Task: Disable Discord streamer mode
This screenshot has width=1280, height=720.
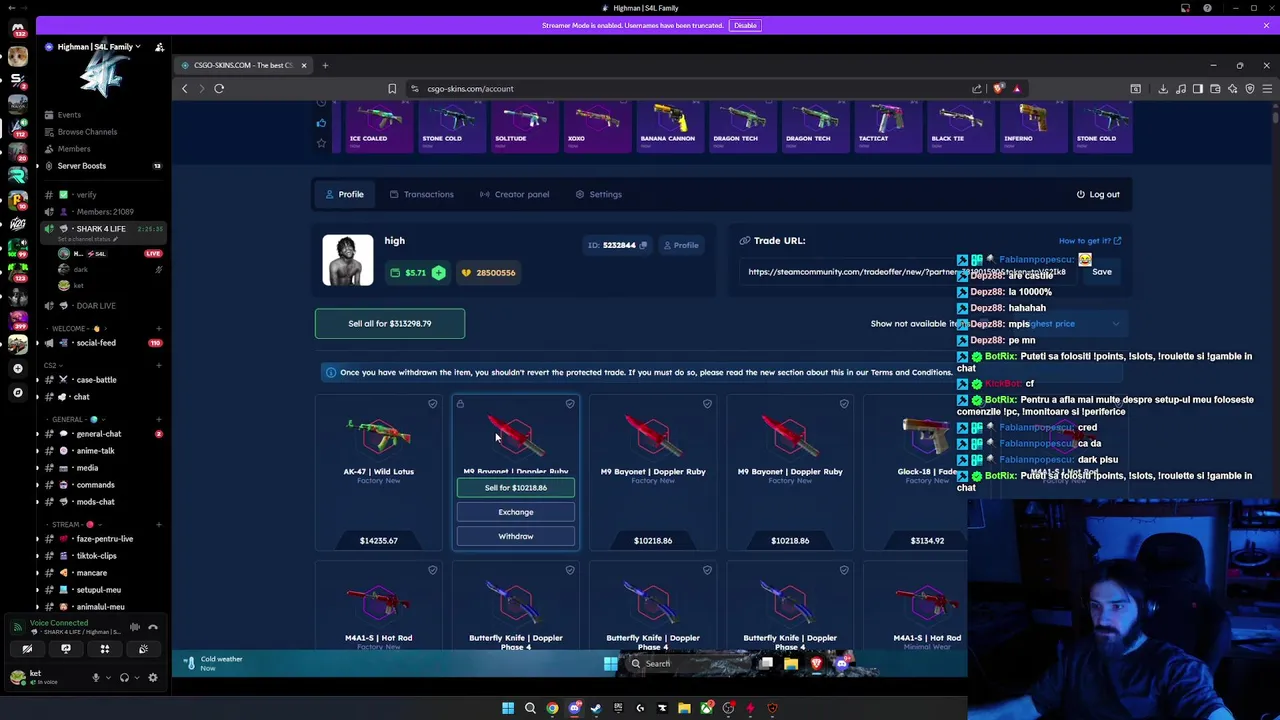Action: point(745,25)
